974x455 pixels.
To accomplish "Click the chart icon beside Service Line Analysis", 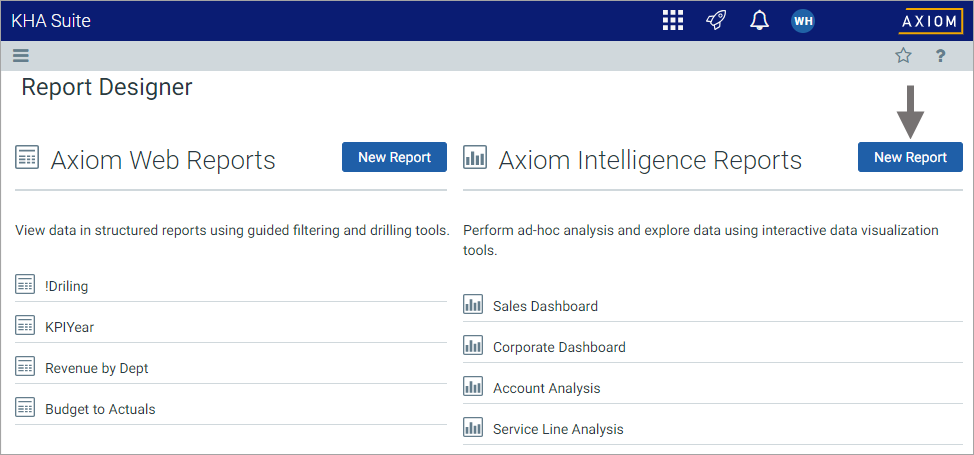I will pyautogui.click(x=473, y=428).
